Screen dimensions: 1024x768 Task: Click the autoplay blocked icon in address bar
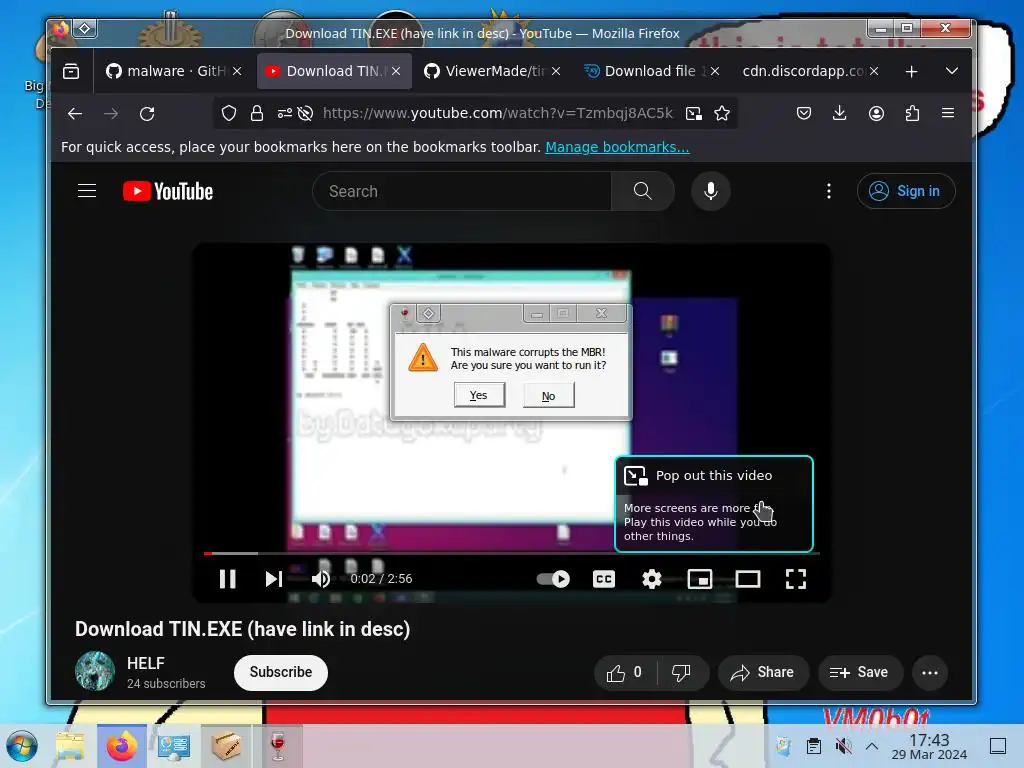point(305,114)
